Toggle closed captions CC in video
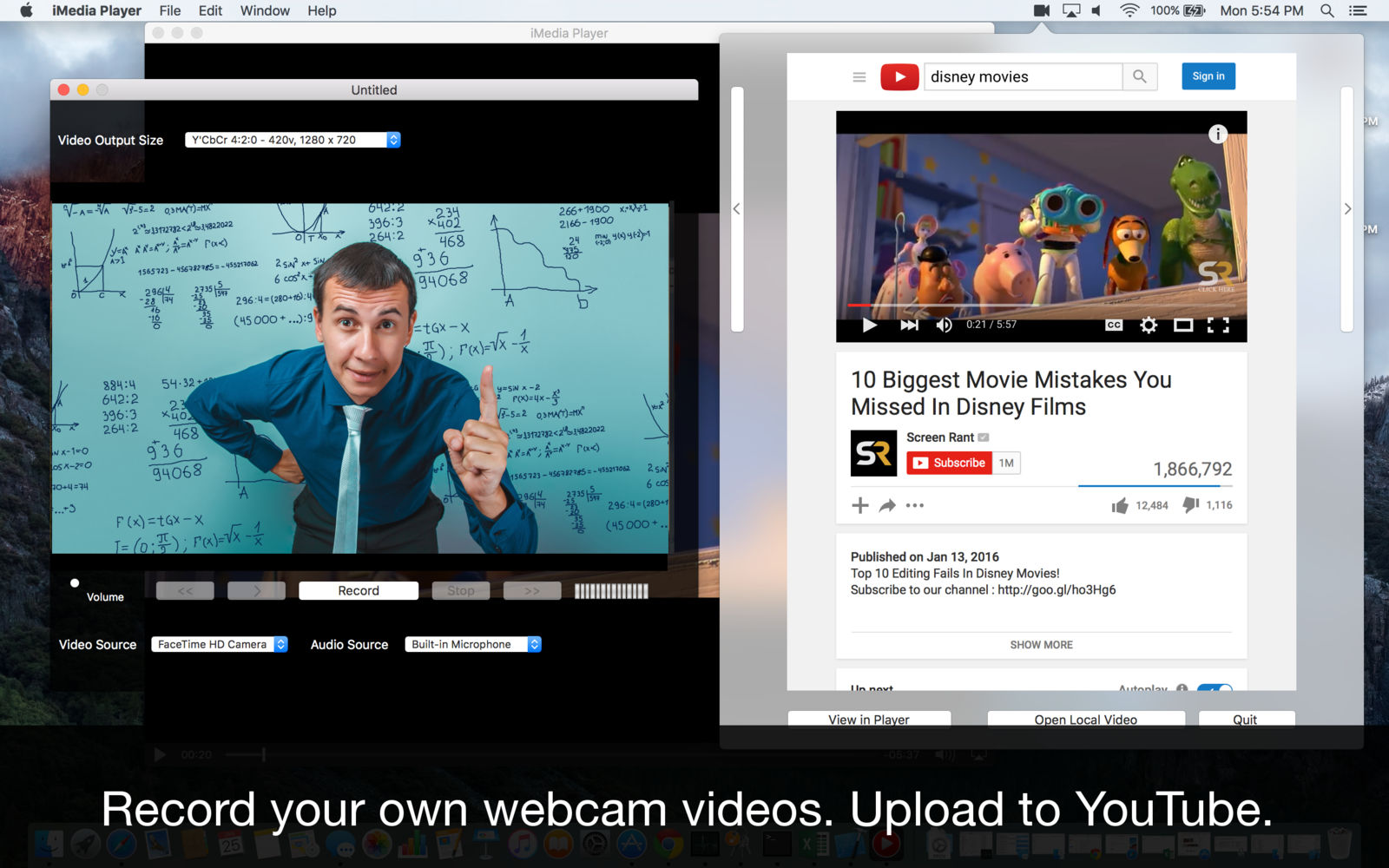Image resolution: width=1389 pixels, height=868 pixels. [1114, 325]
